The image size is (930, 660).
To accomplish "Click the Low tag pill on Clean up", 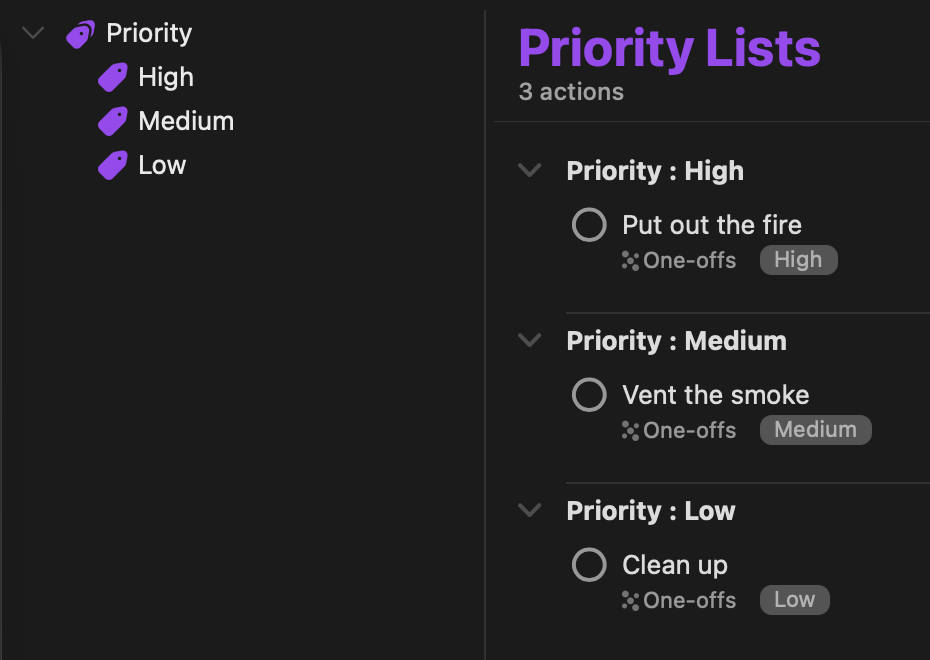I will click(794, 600).
